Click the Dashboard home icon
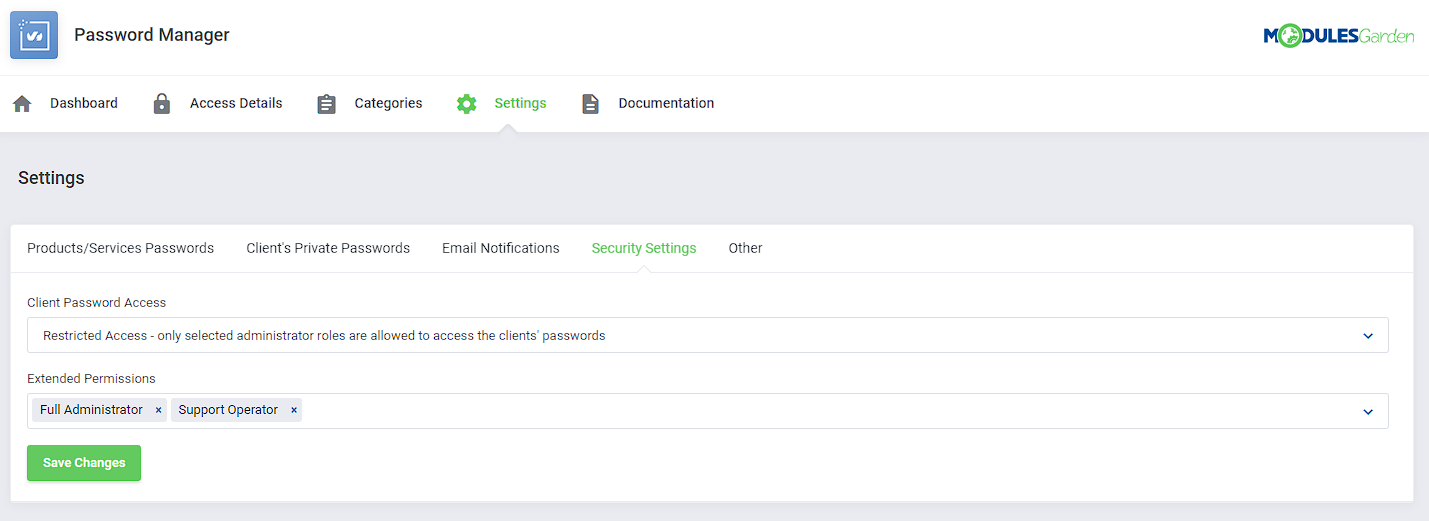 [22, 104]
